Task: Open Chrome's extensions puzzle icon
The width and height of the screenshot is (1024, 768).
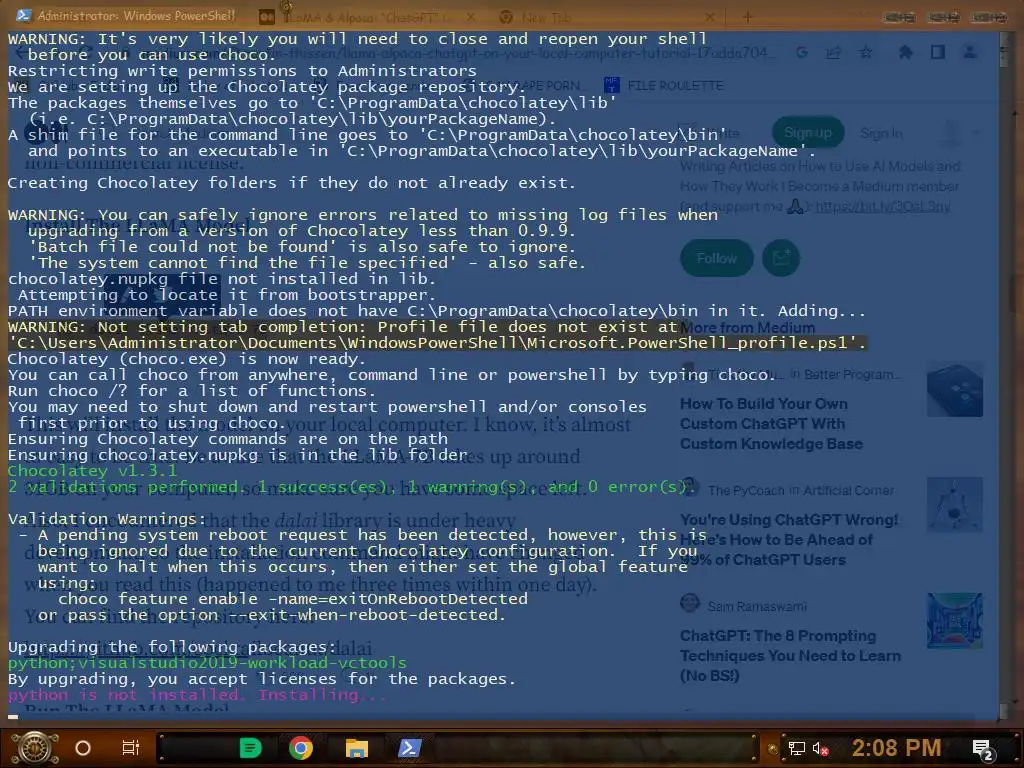Action: click(906, 52)
